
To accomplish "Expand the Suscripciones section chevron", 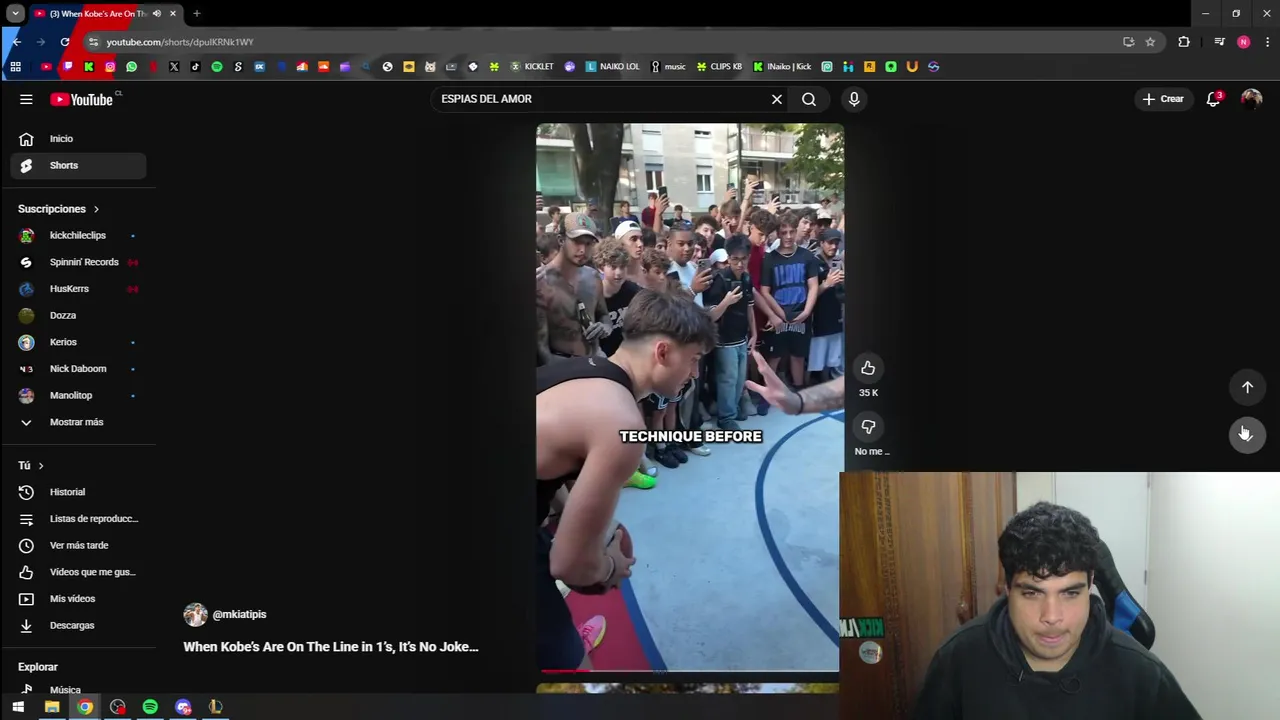I will click(x=96, y=209).
